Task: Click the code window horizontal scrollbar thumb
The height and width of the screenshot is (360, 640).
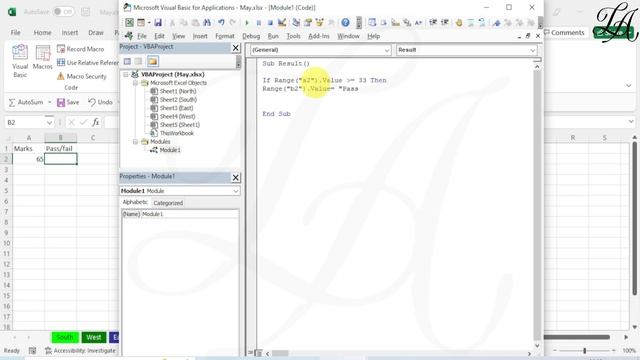Action: click(x=280, y=353)
